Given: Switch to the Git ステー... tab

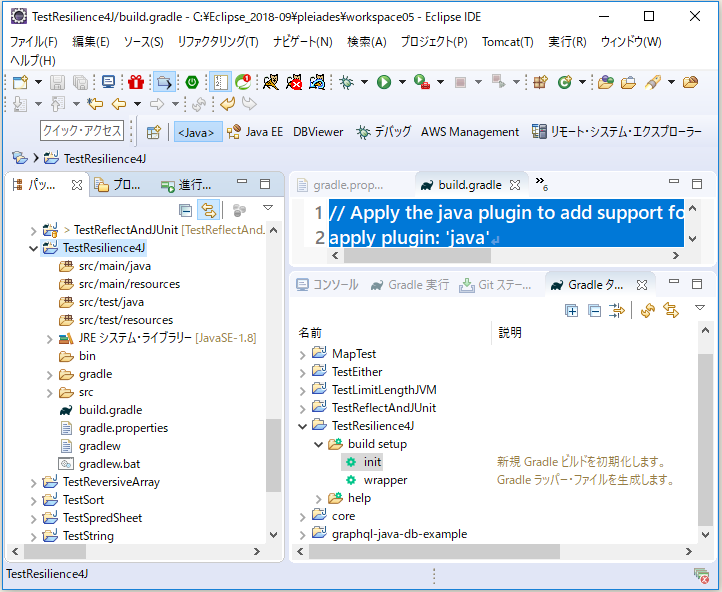Looking at the screenshot, I should [495, 285].
